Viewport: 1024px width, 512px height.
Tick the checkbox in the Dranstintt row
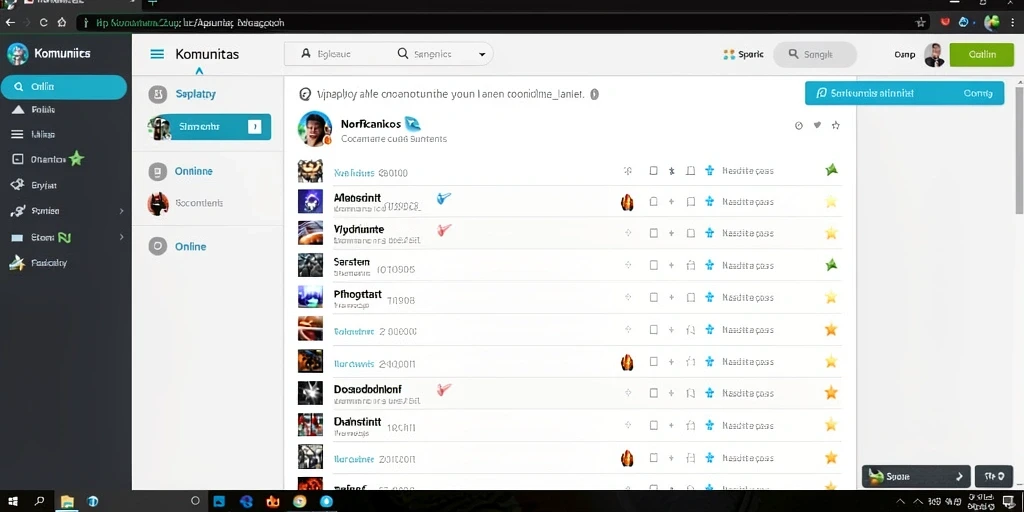click(x=653, y=425)
